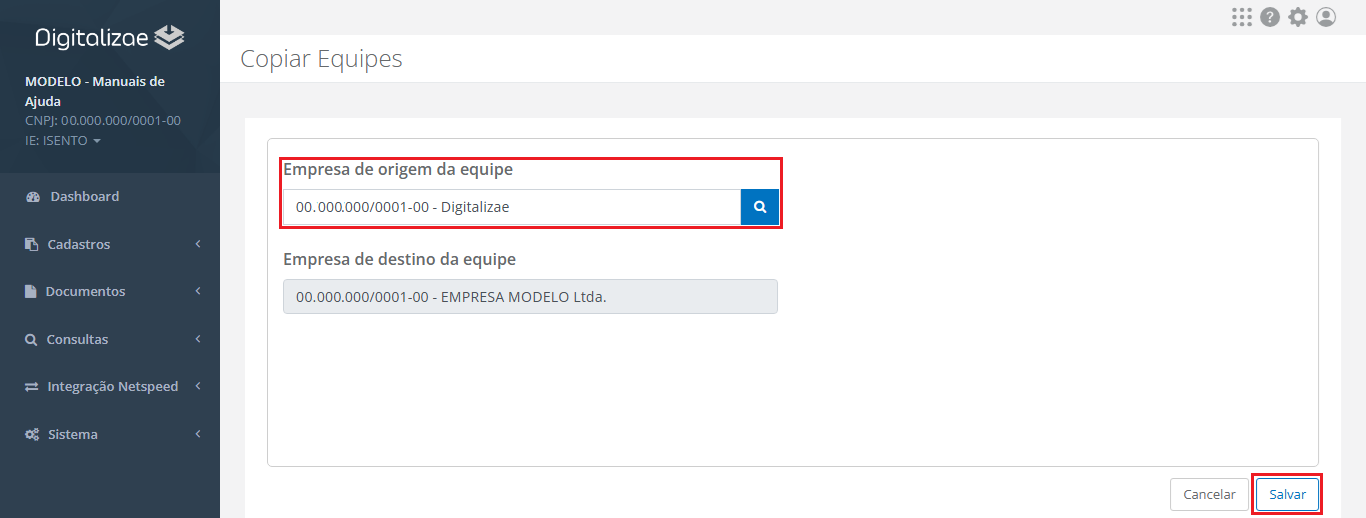The width and height of the screenshot is (1366, 518).
Task: Click the Integração Netspeed arrows icon
Action: tap(32, 387)
